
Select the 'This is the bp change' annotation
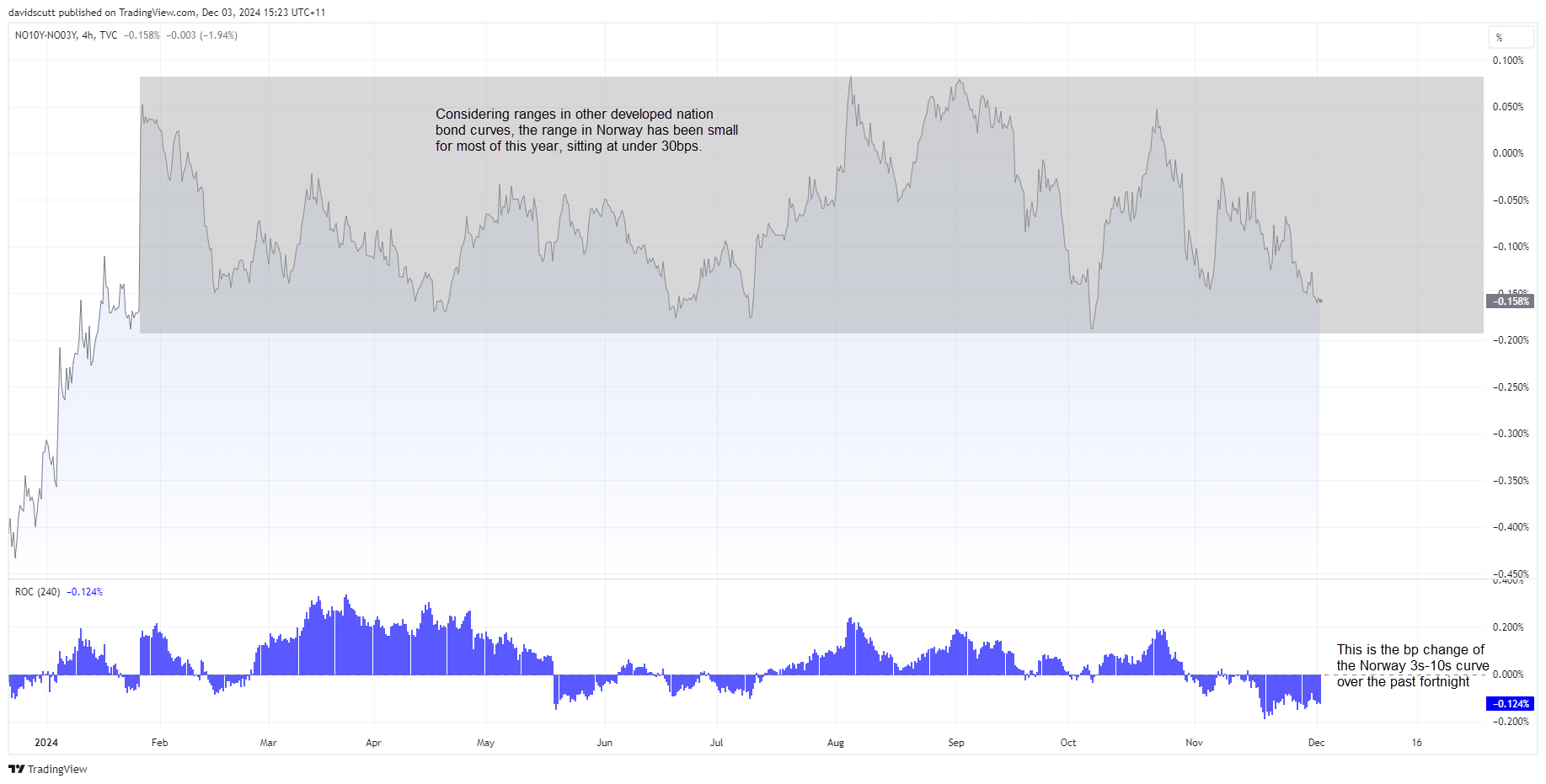(1412, 665)
